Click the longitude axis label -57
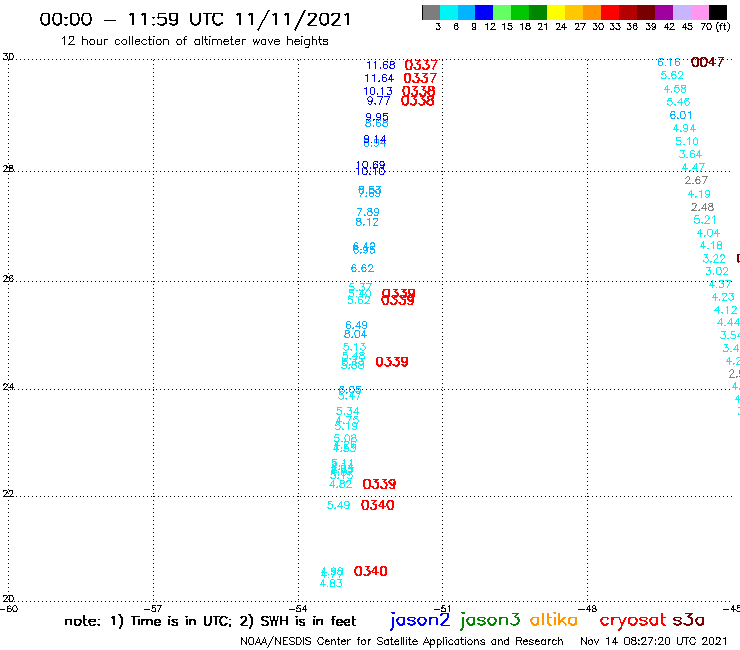Viewport: 740px width, 650px height. click(x=153, y=609)
